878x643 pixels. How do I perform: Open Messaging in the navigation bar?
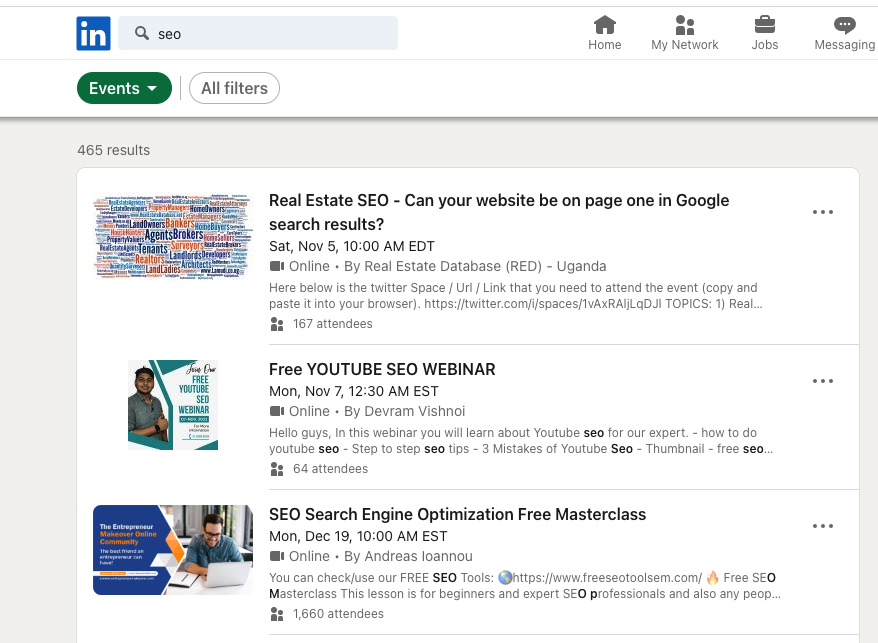[x=844, y=34]
